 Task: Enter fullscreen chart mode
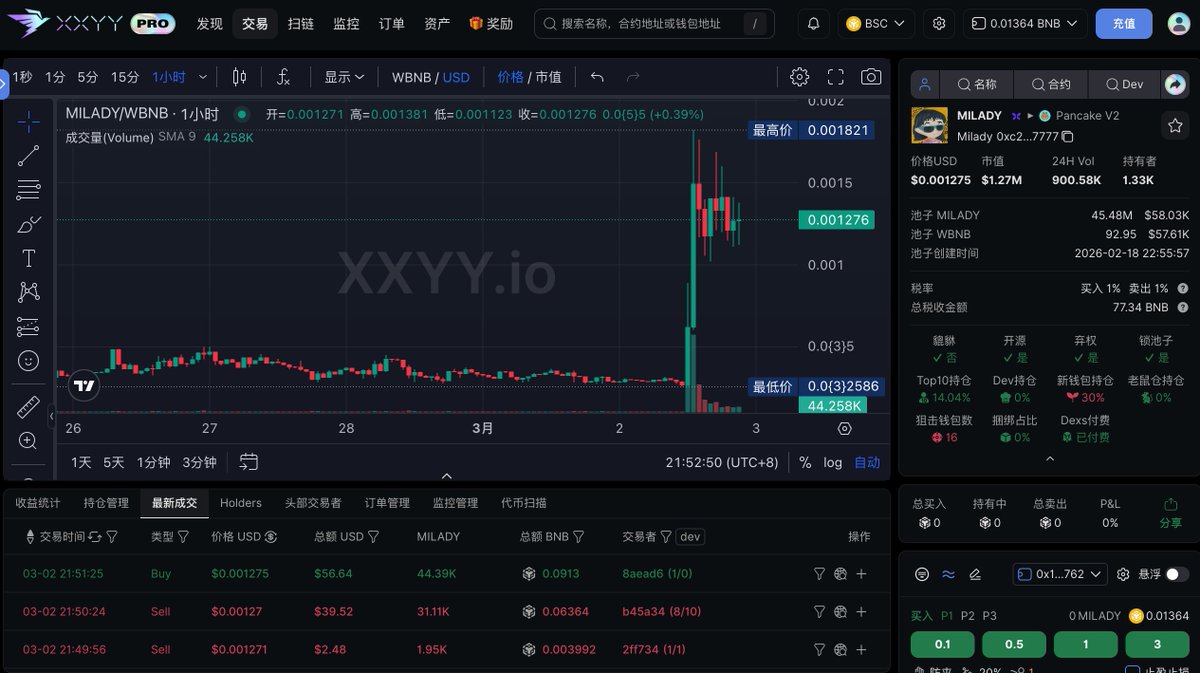tap(836, 77)
